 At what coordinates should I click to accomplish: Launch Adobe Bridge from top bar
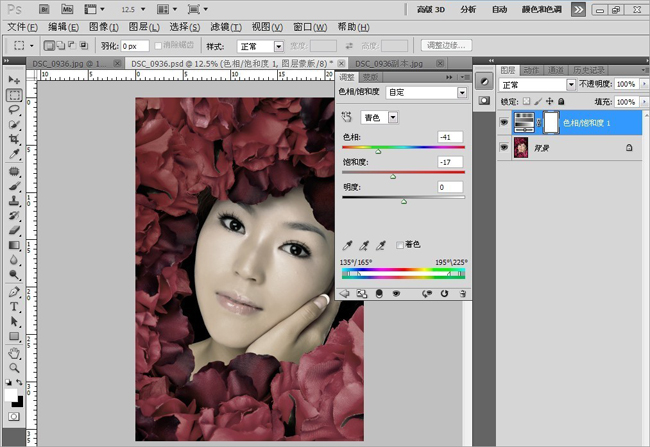coord(44,9)
